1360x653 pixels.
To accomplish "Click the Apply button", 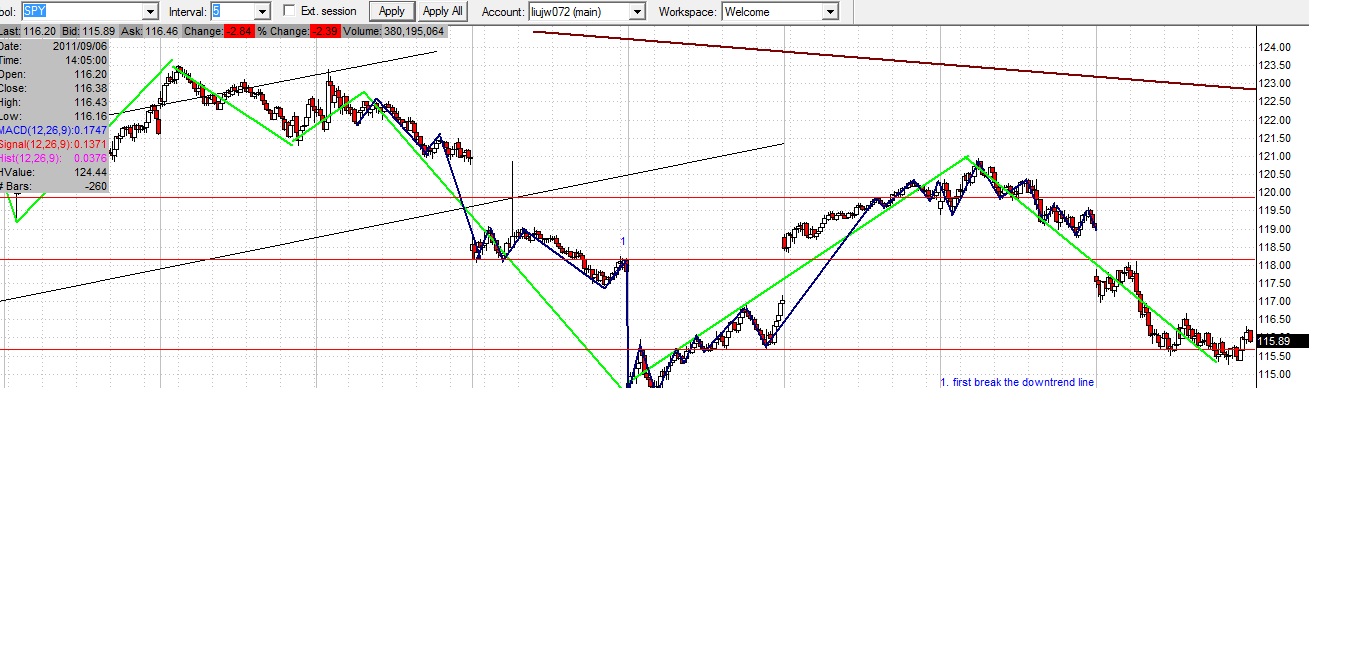I will coord(392,11).
